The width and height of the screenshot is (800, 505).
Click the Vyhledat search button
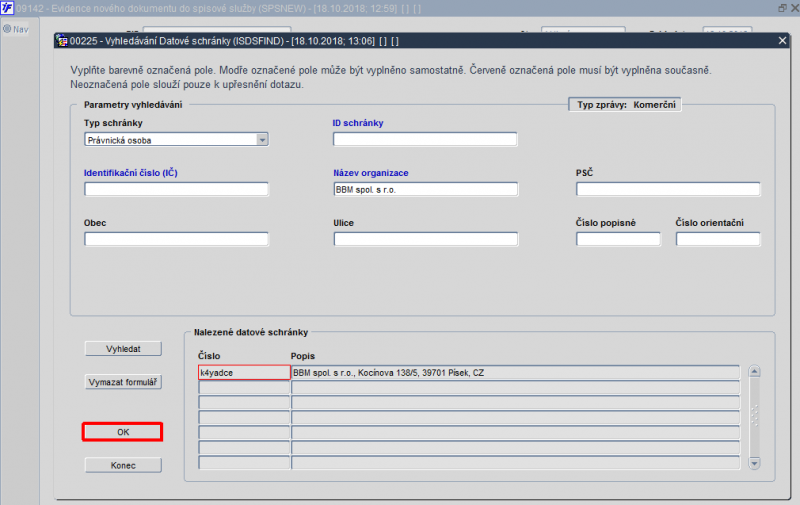coord(123,349)
